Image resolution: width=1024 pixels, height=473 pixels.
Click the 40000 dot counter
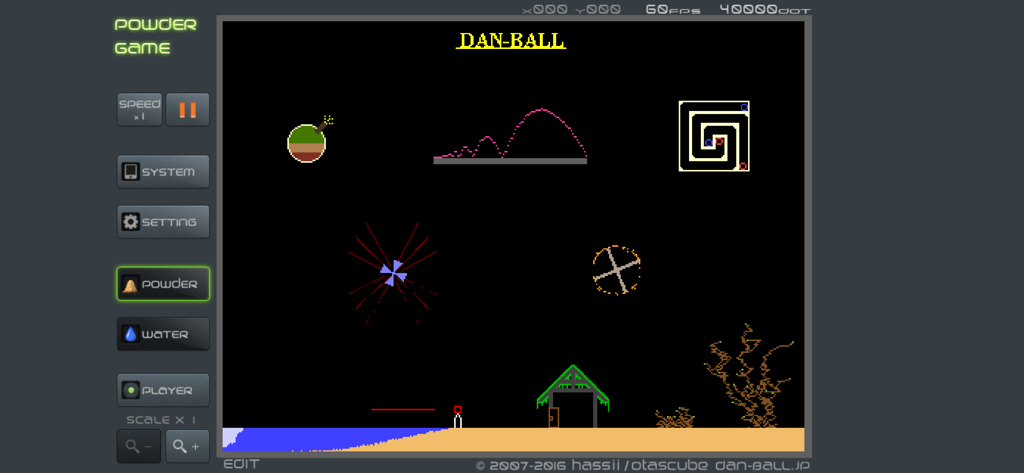point(765,10)
